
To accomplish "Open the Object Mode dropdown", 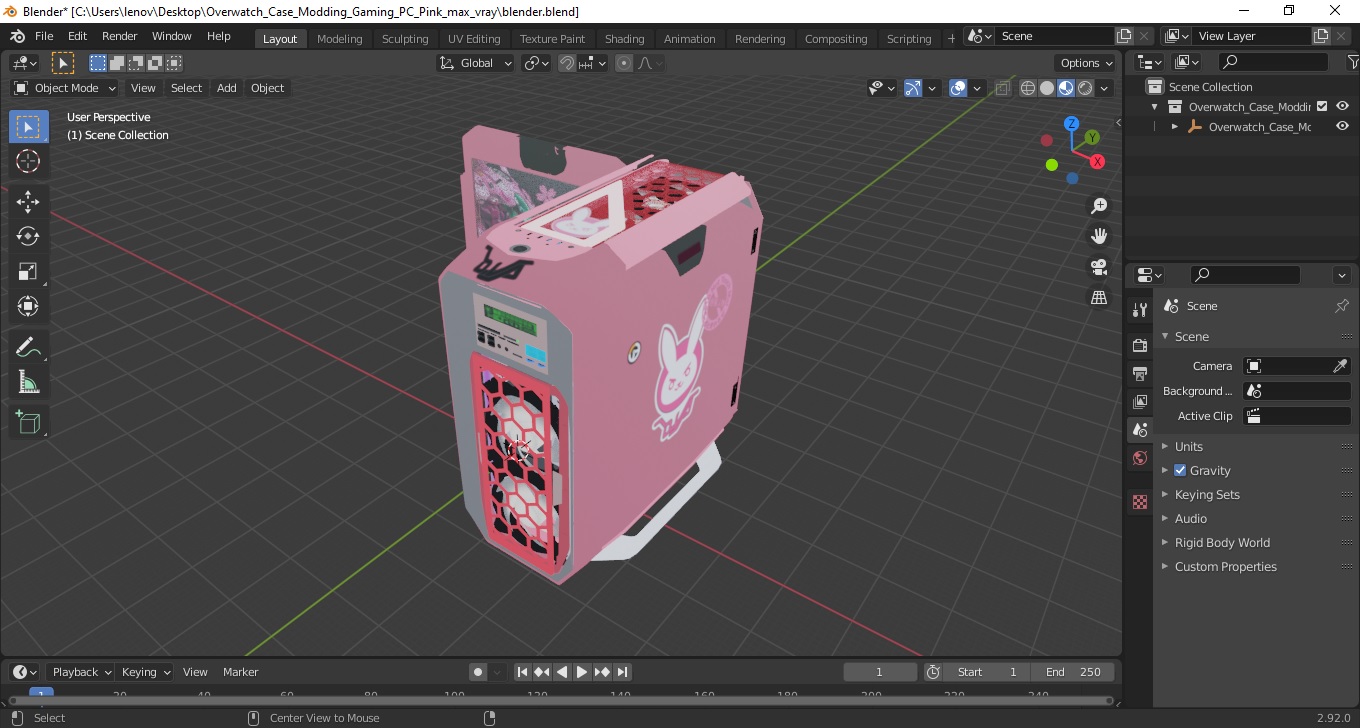I will click(66, 88).
